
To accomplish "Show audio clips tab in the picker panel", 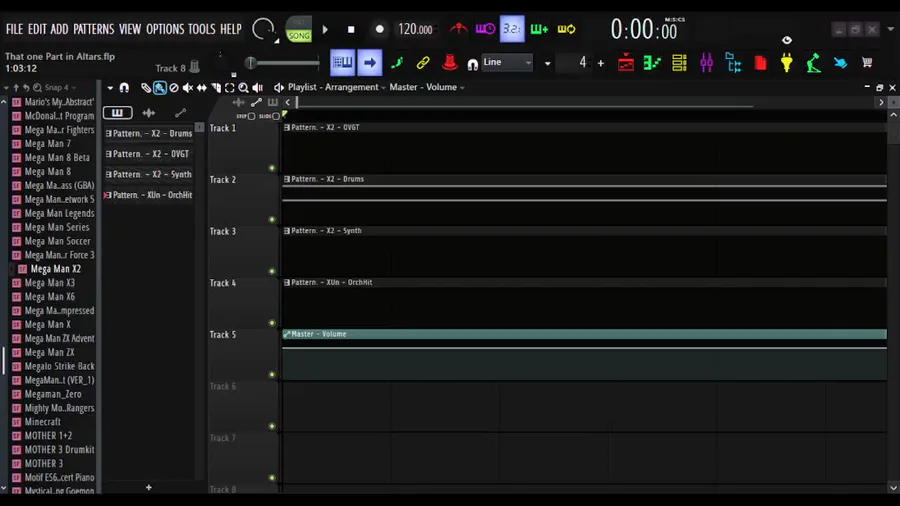I will (x=149, y=113).
